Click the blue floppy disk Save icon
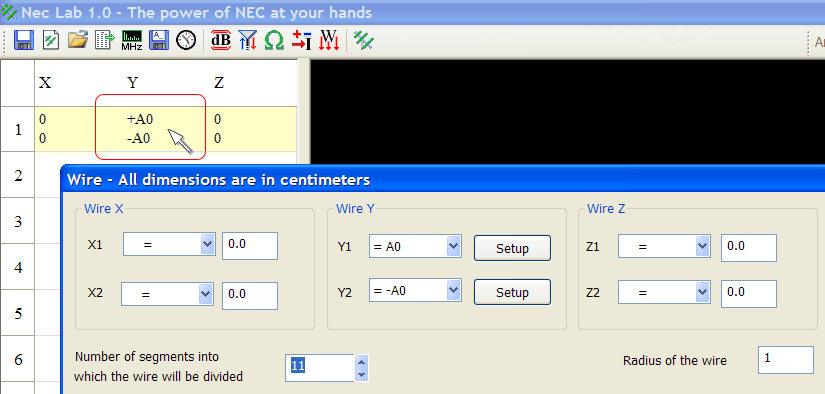The height and width of the screenshot is (394, 825). (23, 40)
